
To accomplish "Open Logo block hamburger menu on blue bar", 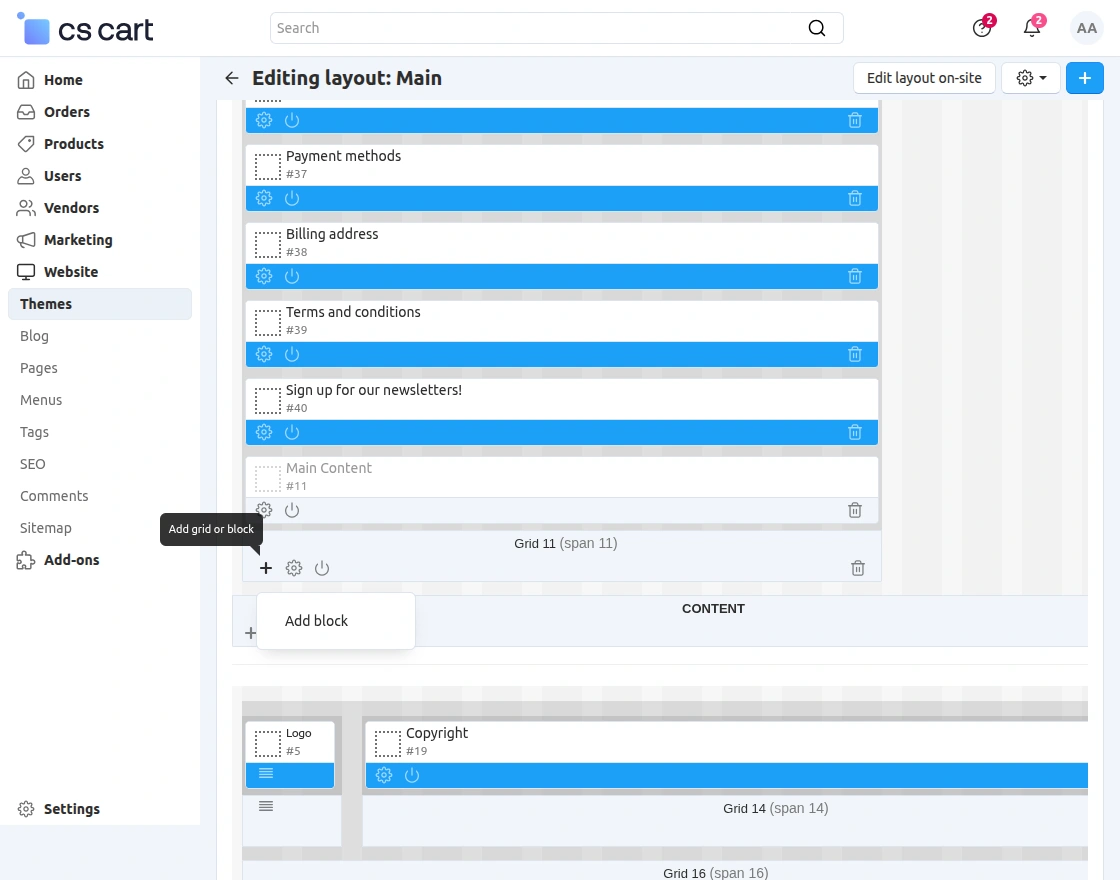I will pos(266,773).
